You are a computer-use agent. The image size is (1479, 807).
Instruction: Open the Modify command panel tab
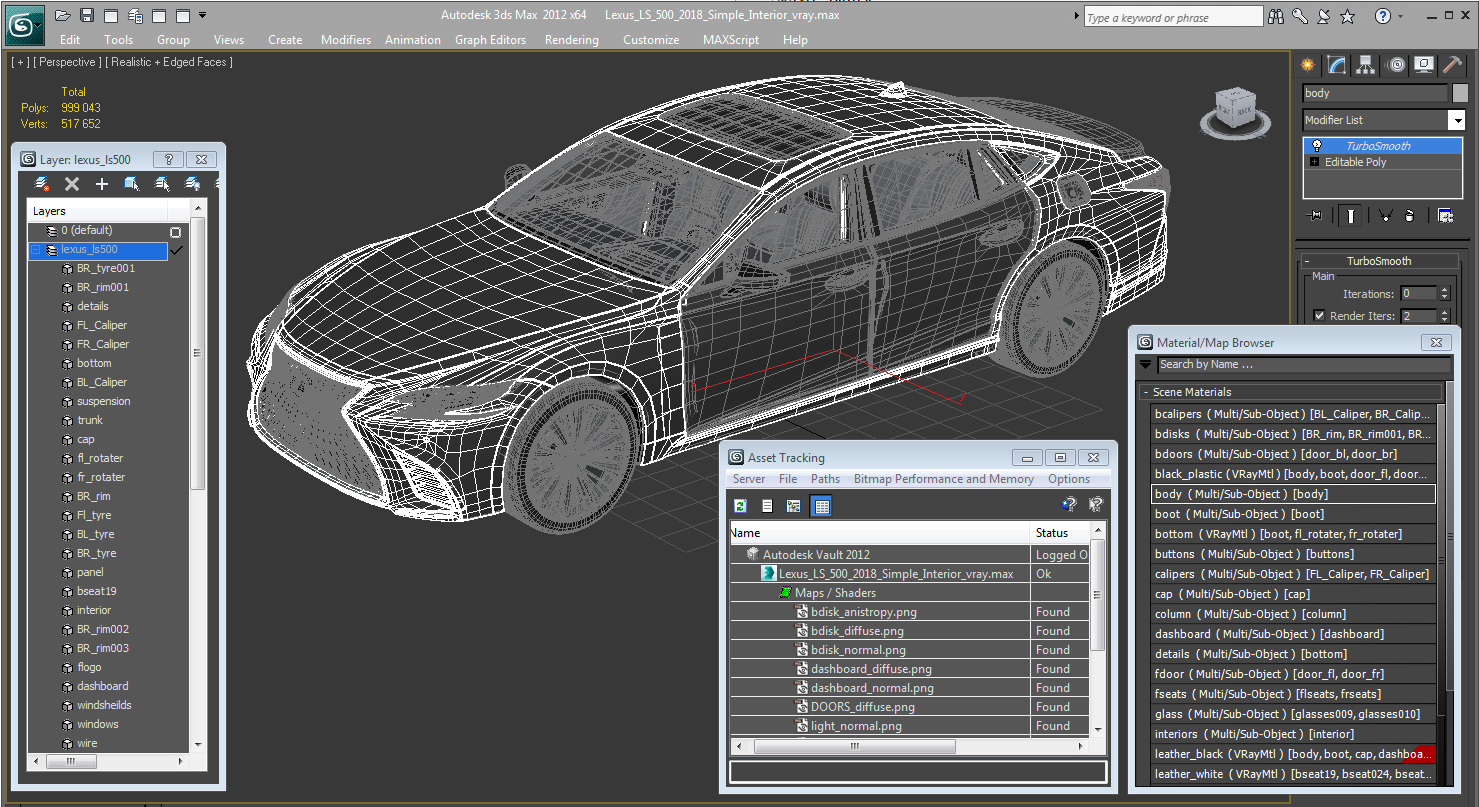(x=1337, y=65)
